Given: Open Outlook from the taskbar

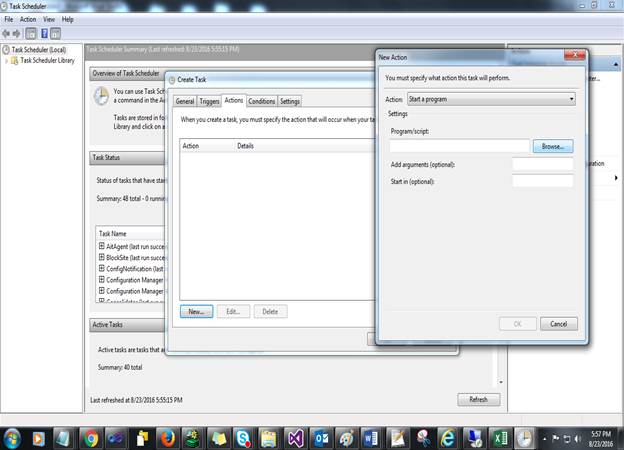Looking at the screenshot, I should (321, 439).
